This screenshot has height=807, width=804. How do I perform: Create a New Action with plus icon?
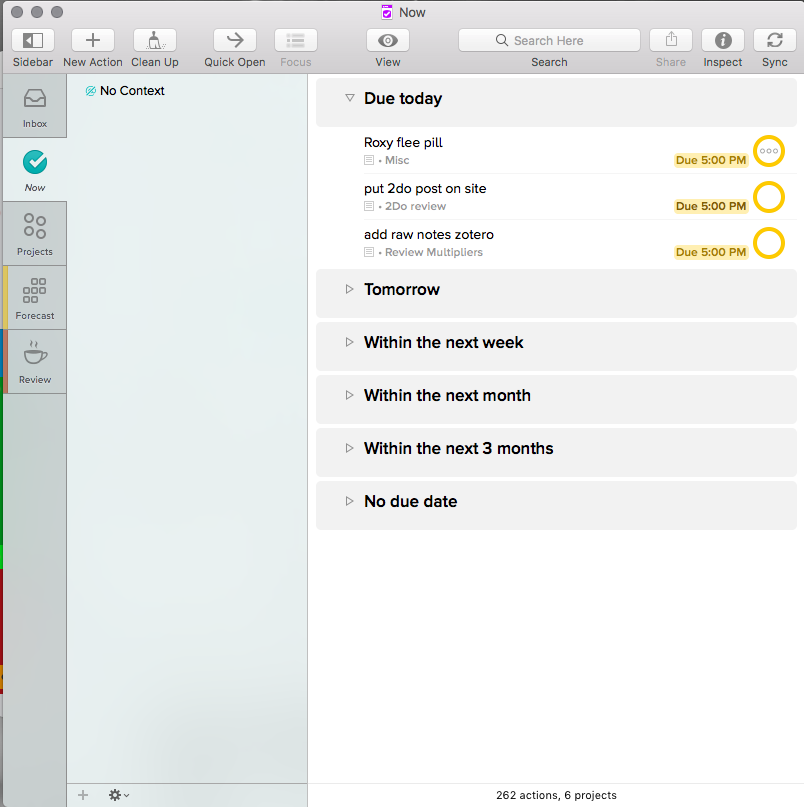pyautogui.click(x=93, y=41)
